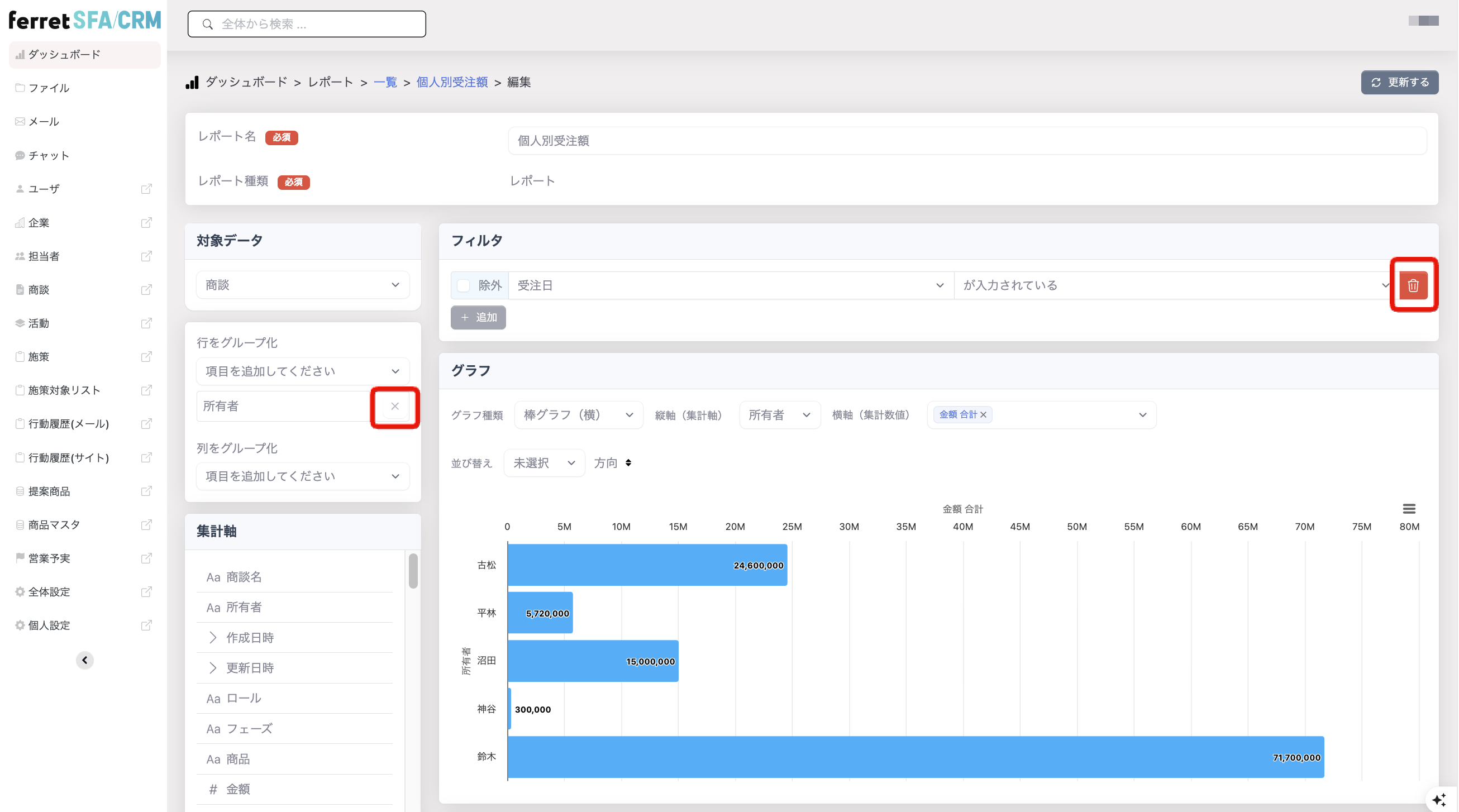Open the chart hamburger menu

click(1409, 509)
